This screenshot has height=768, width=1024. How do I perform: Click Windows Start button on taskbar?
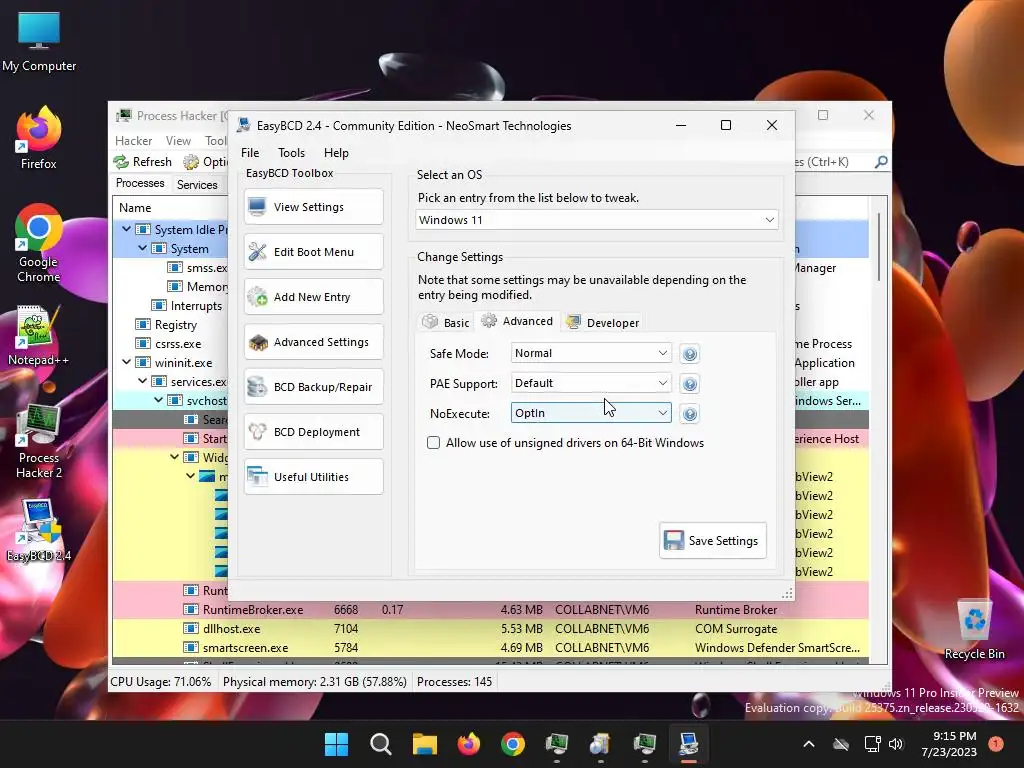tap(336, 744)
